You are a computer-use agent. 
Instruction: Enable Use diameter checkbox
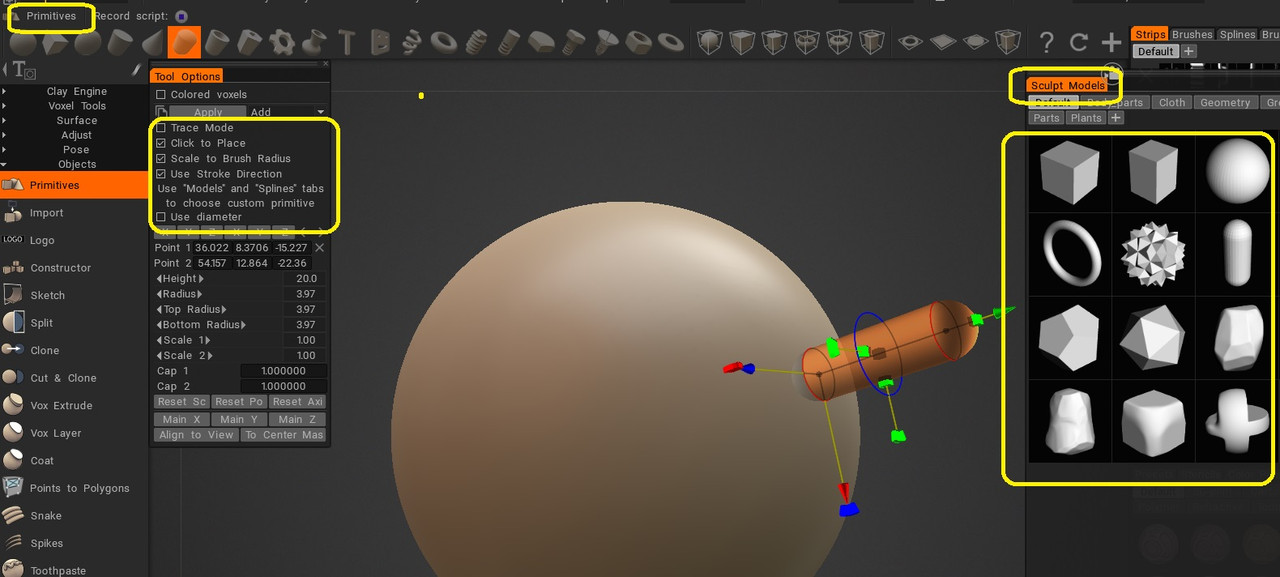click(161, 217)
